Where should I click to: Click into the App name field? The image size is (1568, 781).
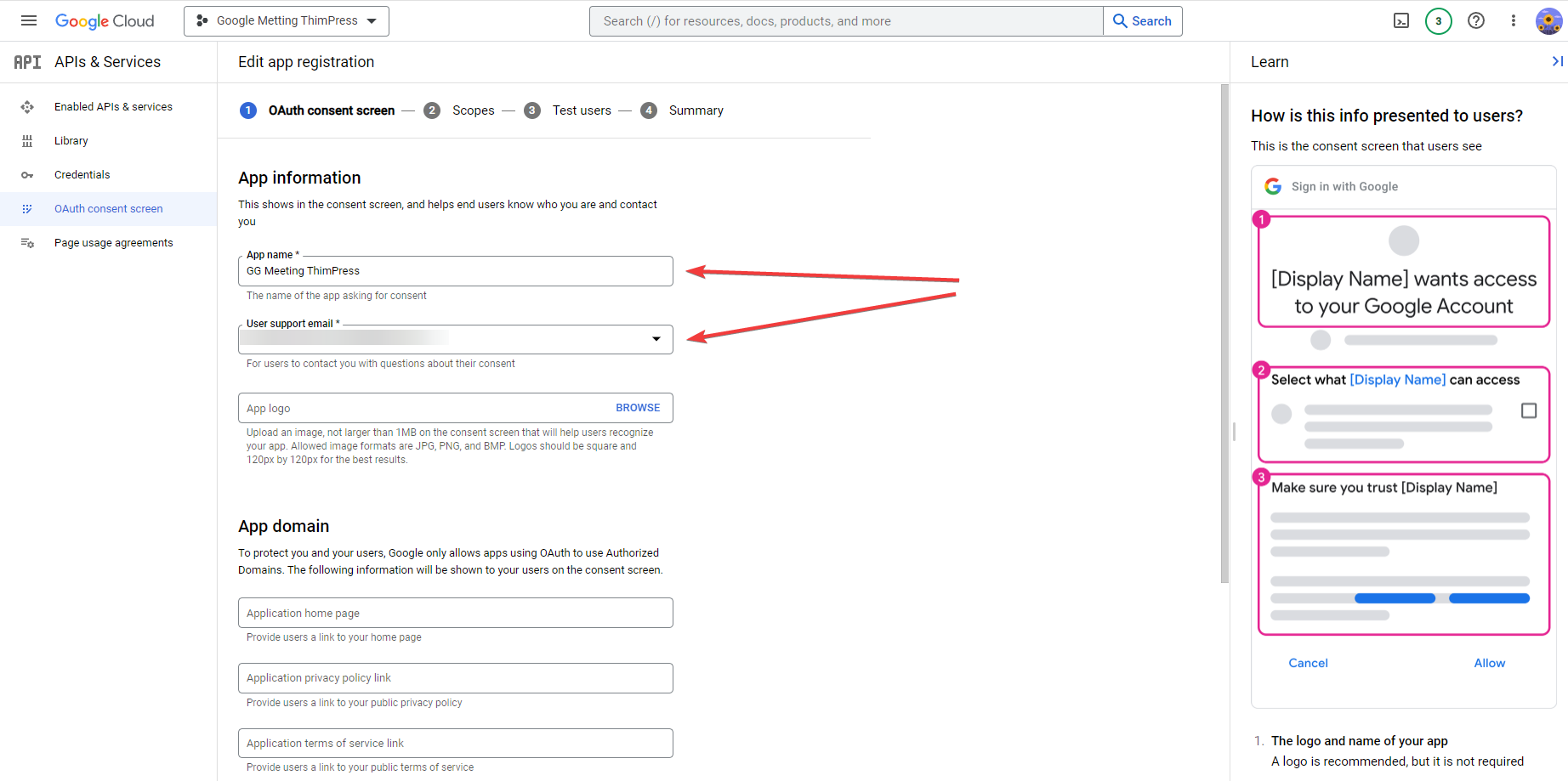(x=455, y=271)
